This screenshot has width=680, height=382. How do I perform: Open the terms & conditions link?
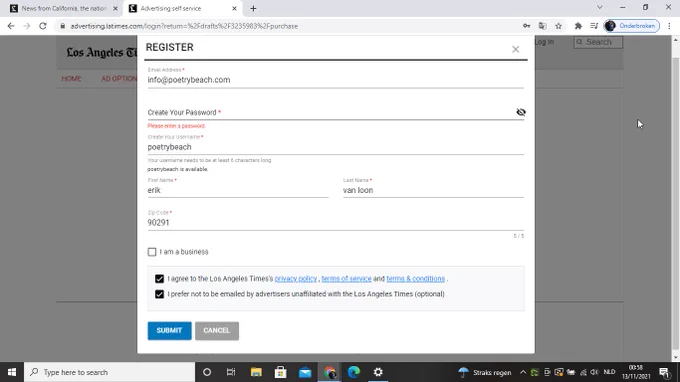tap(415, 279)
